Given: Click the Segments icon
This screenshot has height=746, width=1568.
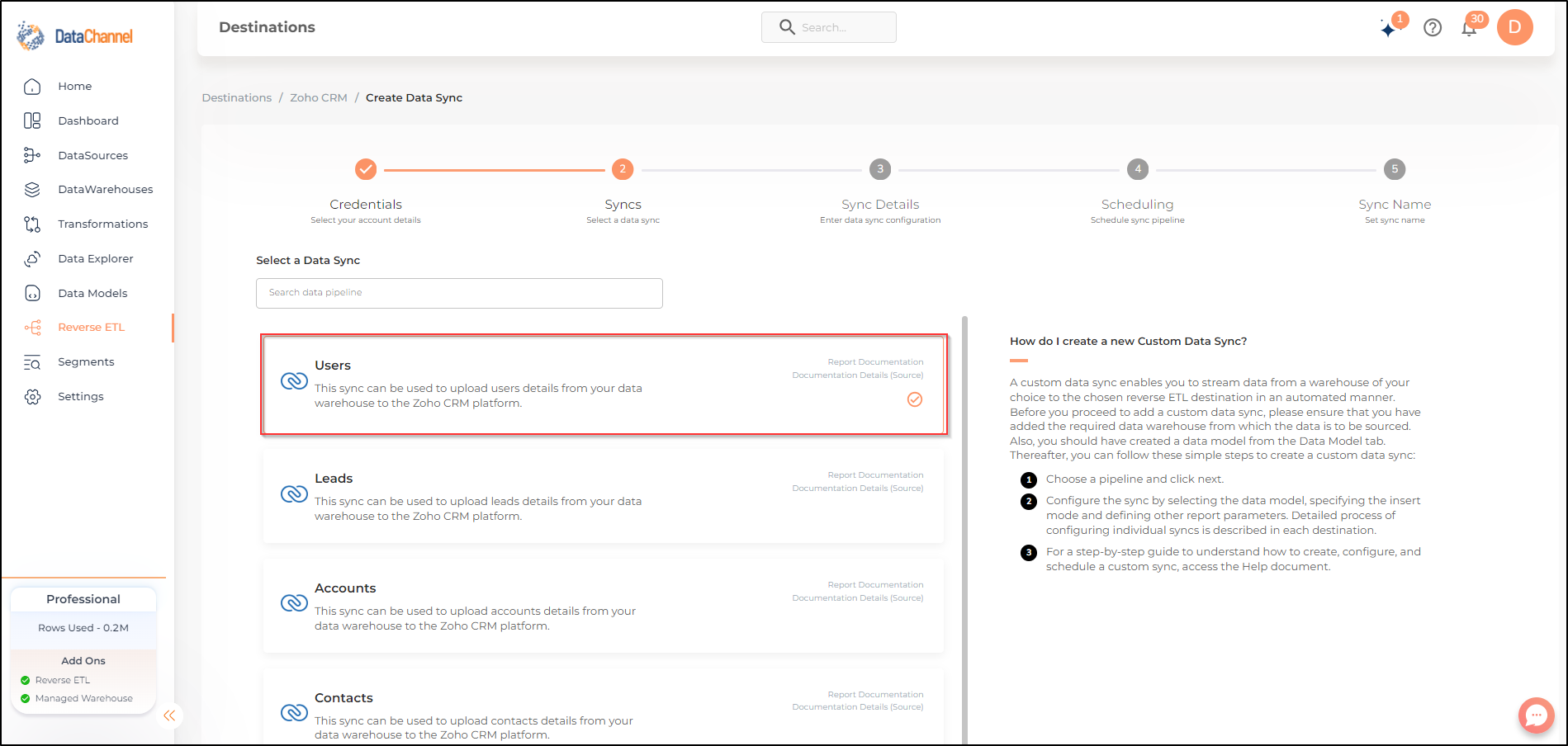Looking at the screenshot, I should (32, 362).
